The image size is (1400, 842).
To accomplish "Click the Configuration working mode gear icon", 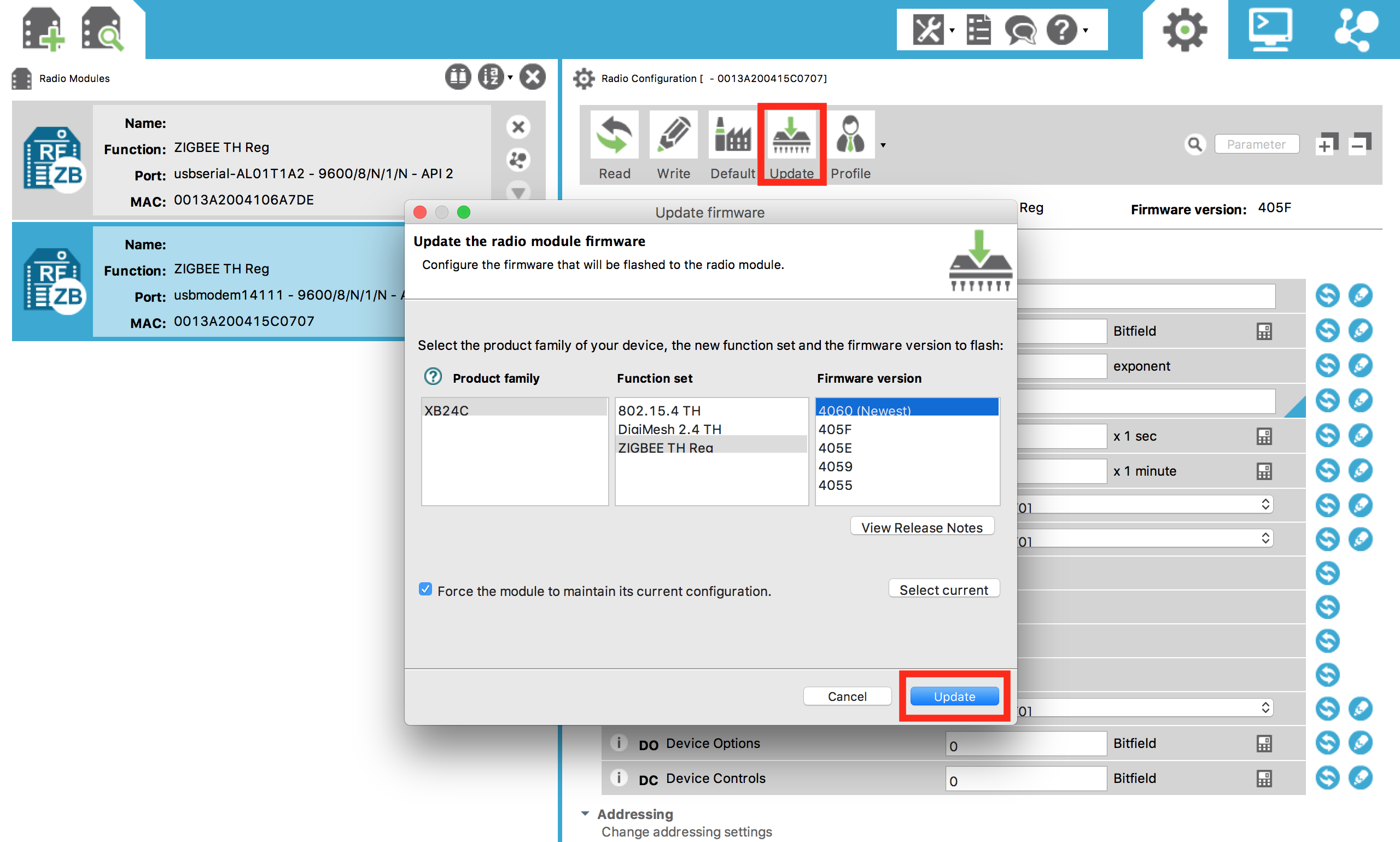I will pyautogui.click(x=1184, y=30).
